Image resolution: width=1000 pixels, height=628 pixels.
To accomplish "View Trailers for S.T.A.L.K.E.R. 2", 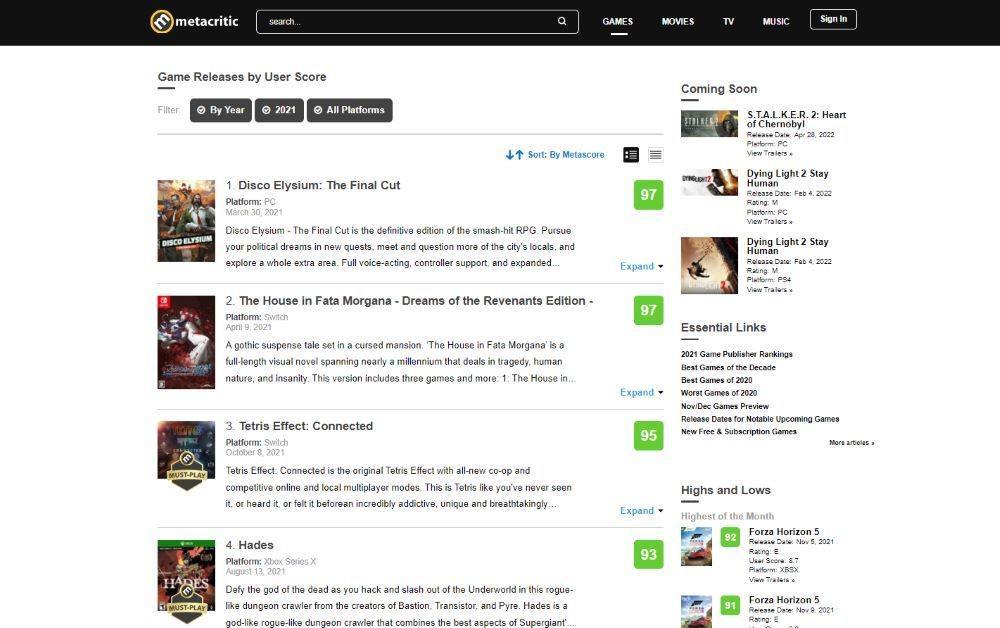I will 769,153.
